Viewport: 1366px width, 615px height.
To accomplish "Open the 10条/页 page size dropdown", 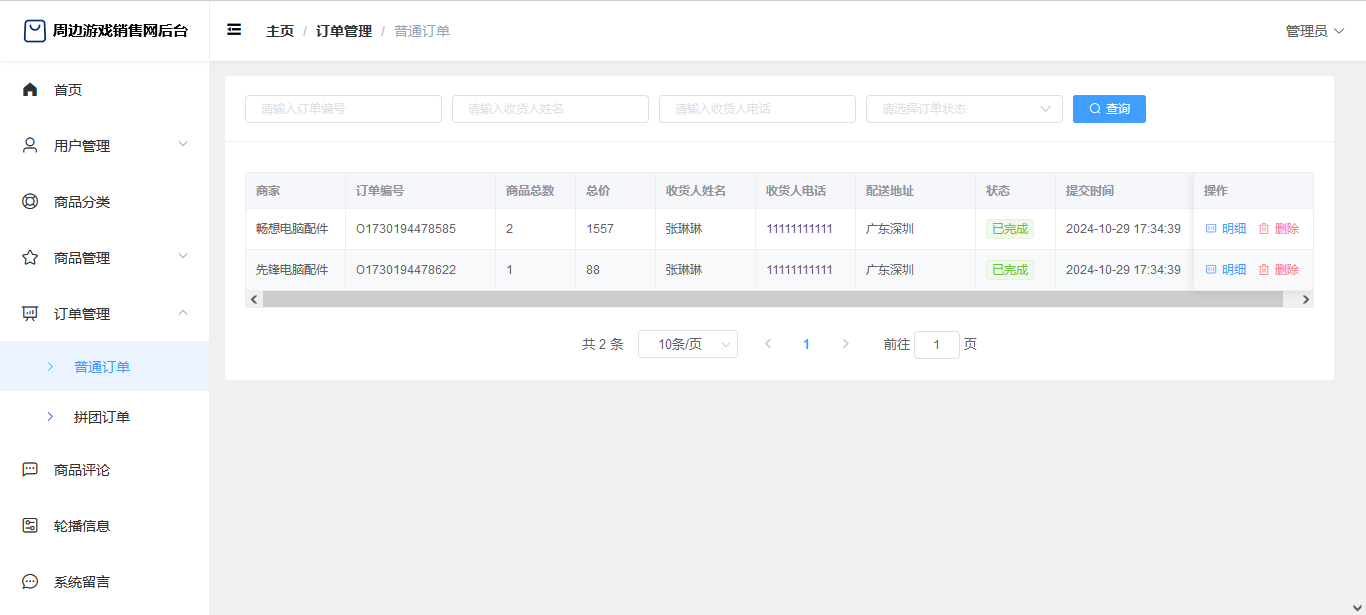I will [x=687, y=344].
